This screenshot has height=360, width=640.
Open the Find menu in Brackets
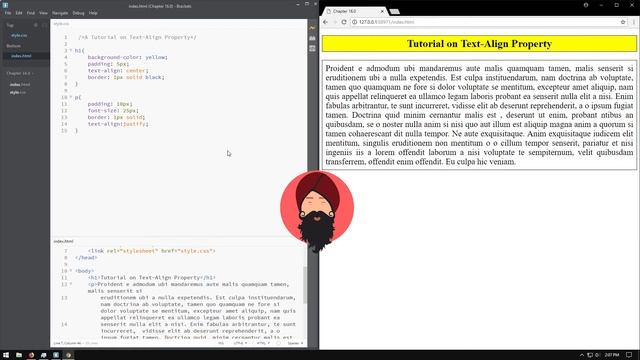coord(31,13)
